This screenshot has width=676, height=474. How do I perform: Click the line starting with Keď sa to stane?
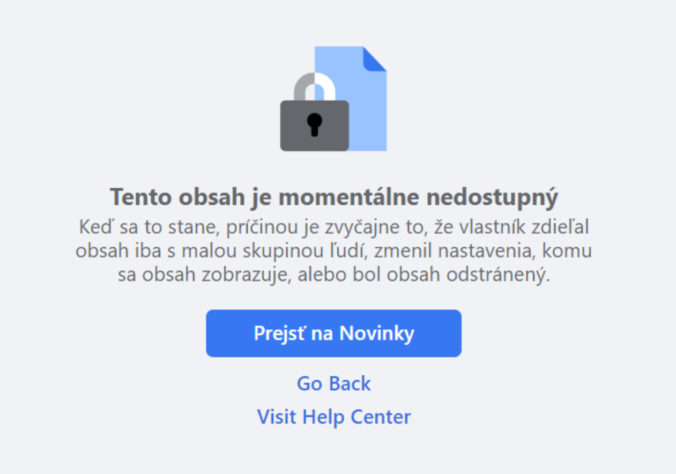pos(333,225)
